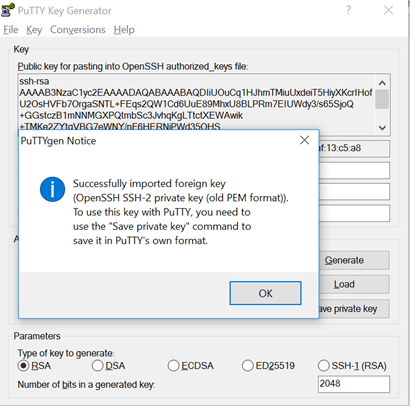Select the RSA key type

[34, 366]
